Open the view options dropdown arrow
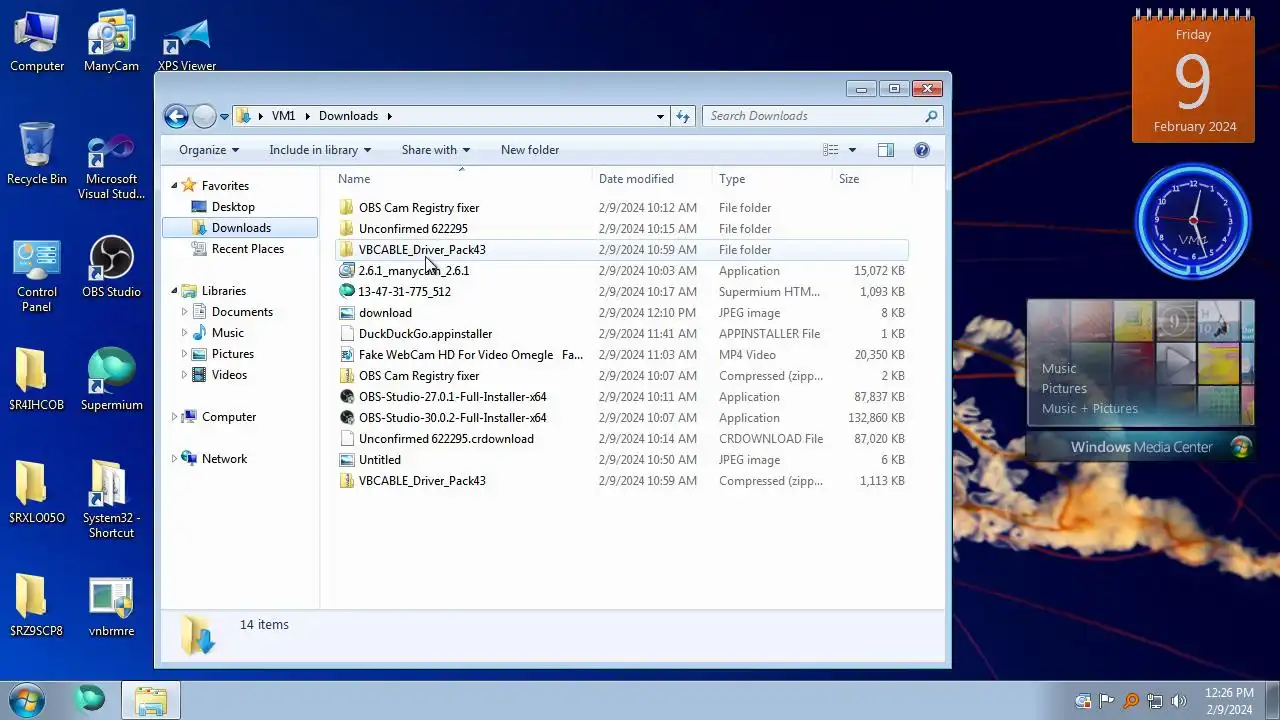 tap(852, 150)
